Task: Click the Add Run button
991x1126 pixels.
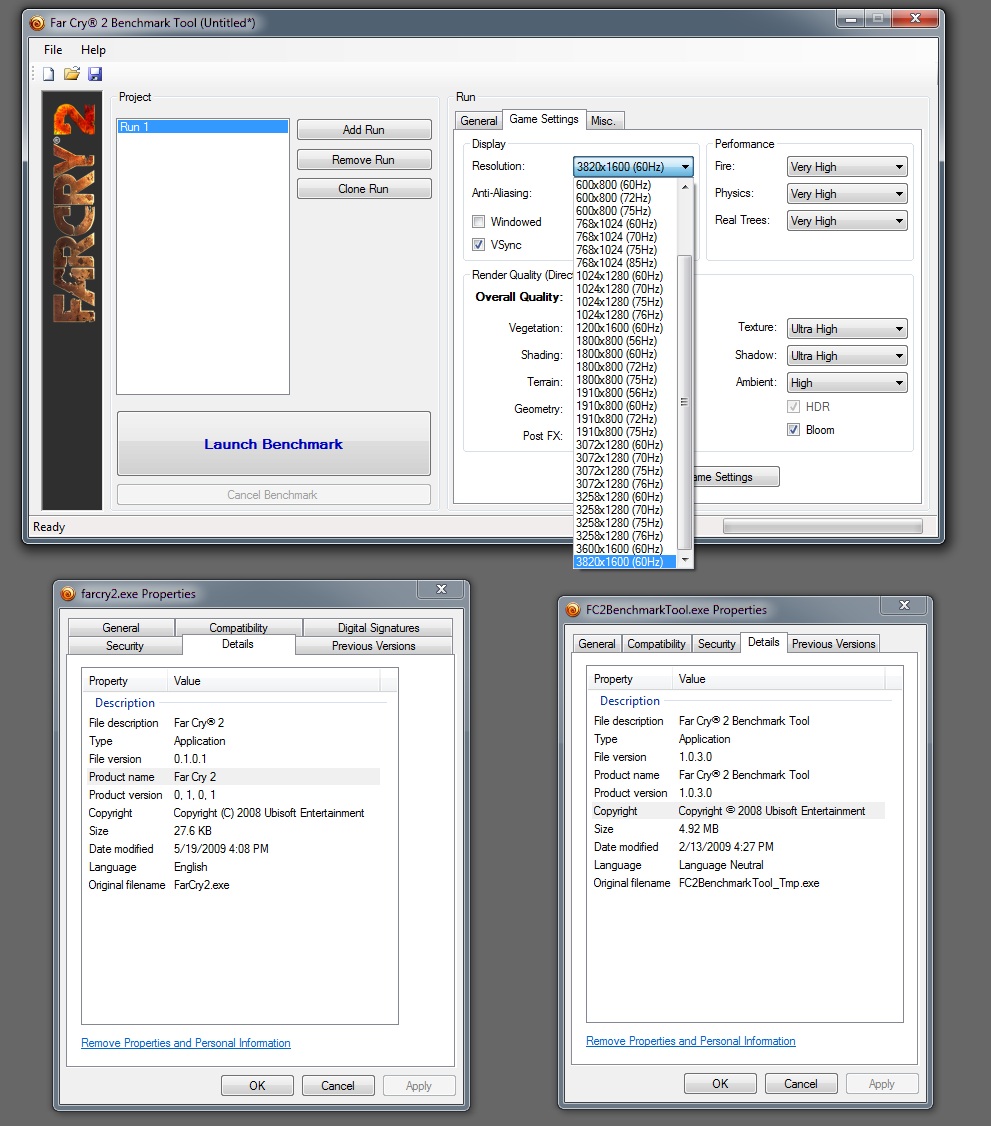Action: (x=364, y=130)
